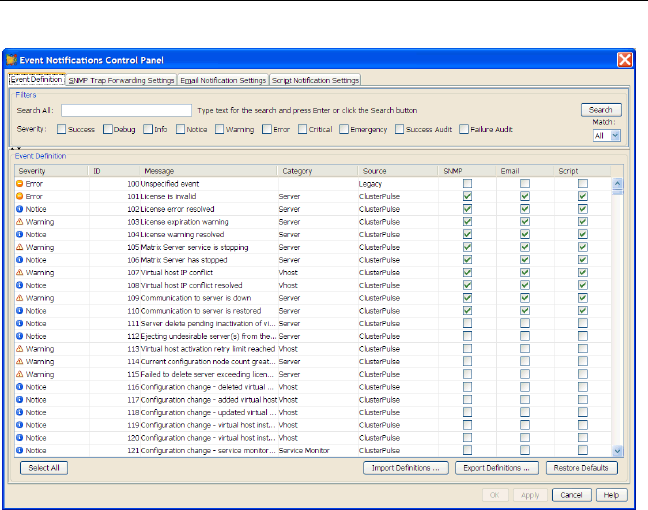Check SNMP box for Unspecified event row
Screen dimensions: 648x510
(x=467, y=185)
